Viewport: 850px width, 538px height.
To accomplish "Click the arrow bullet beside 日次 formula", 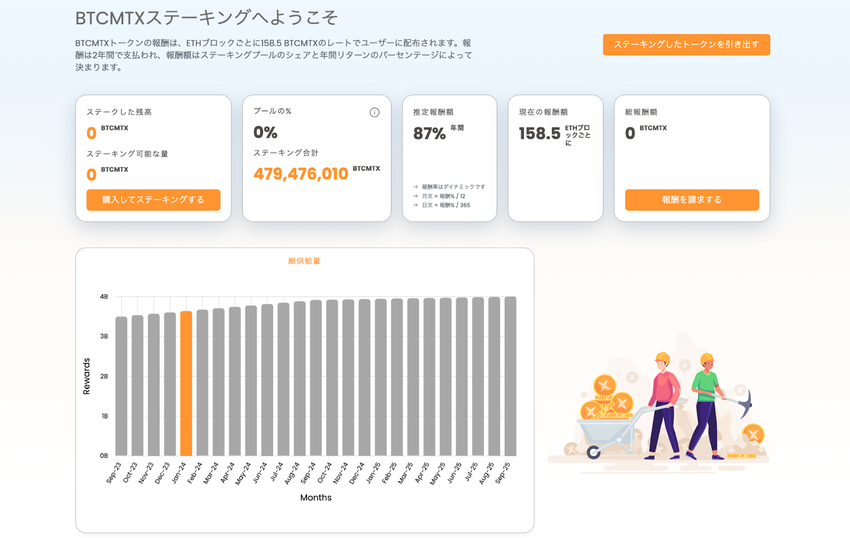I will coord(415,205).
